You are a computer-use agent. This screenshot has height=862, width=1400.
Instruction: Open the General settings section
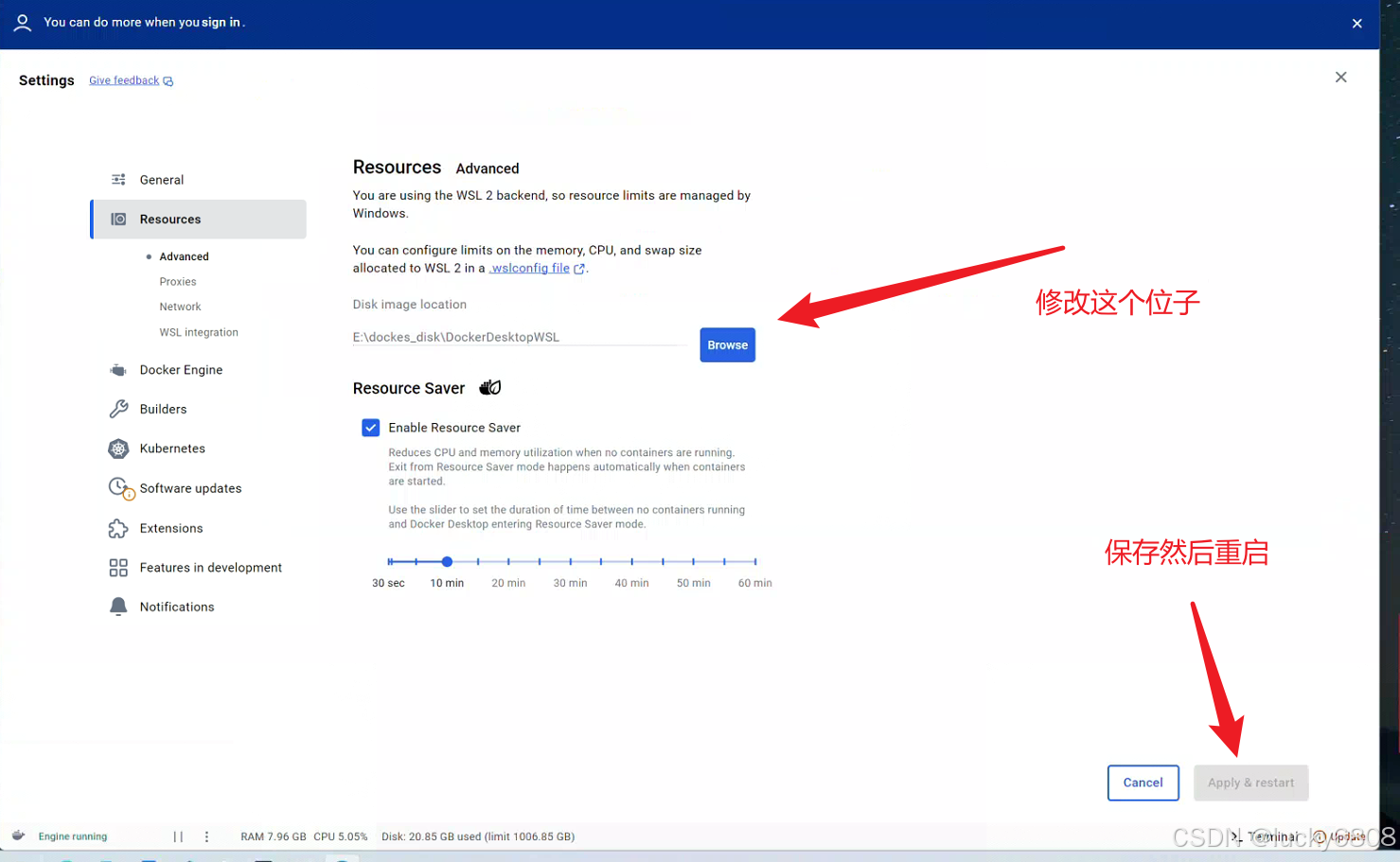coord(161,180)
